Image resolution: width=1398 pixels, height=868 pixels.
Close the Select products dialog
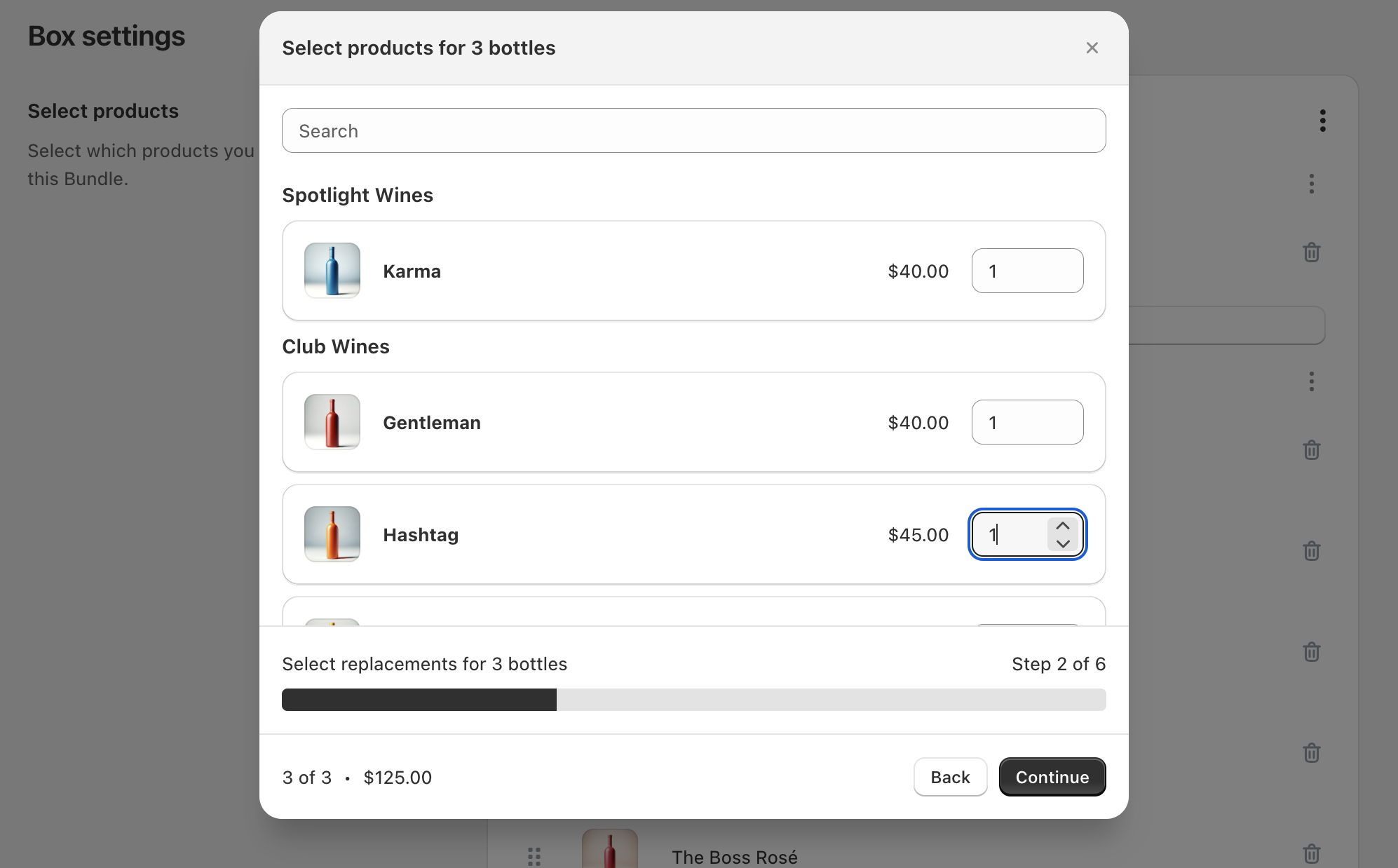pyautogui.click(x=1092, y=48)
